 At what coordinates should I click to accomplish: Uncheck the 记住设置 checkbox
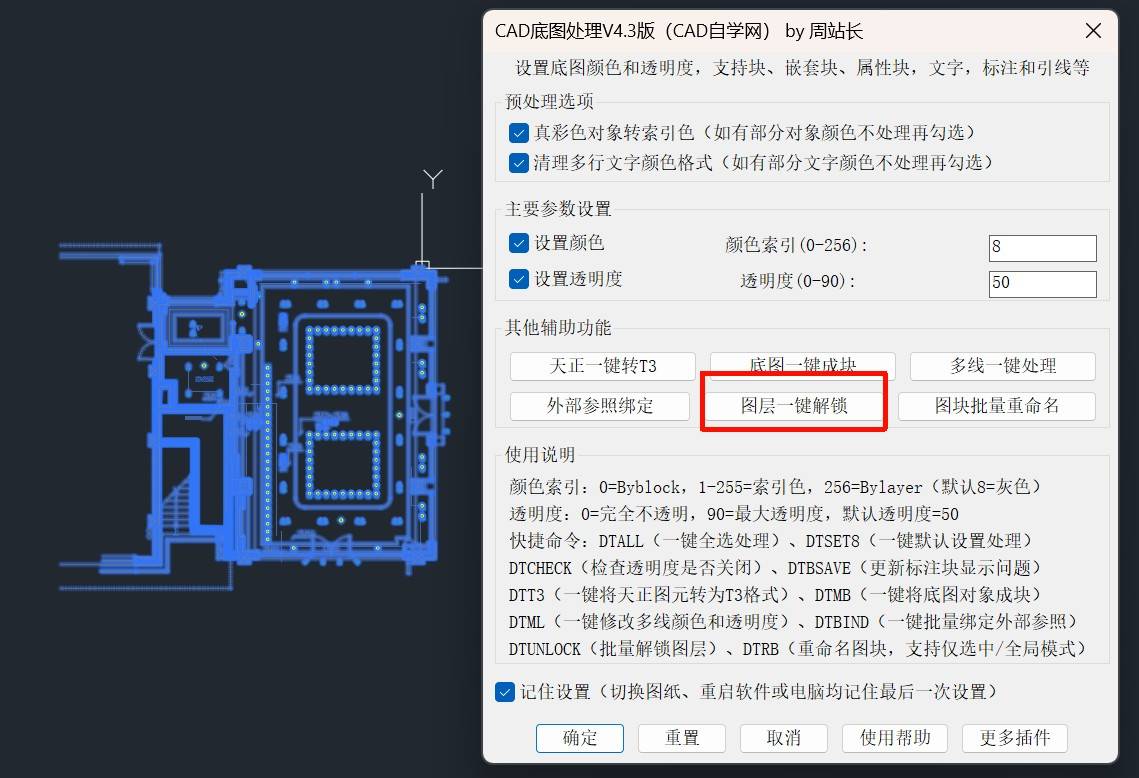(505, 692)
